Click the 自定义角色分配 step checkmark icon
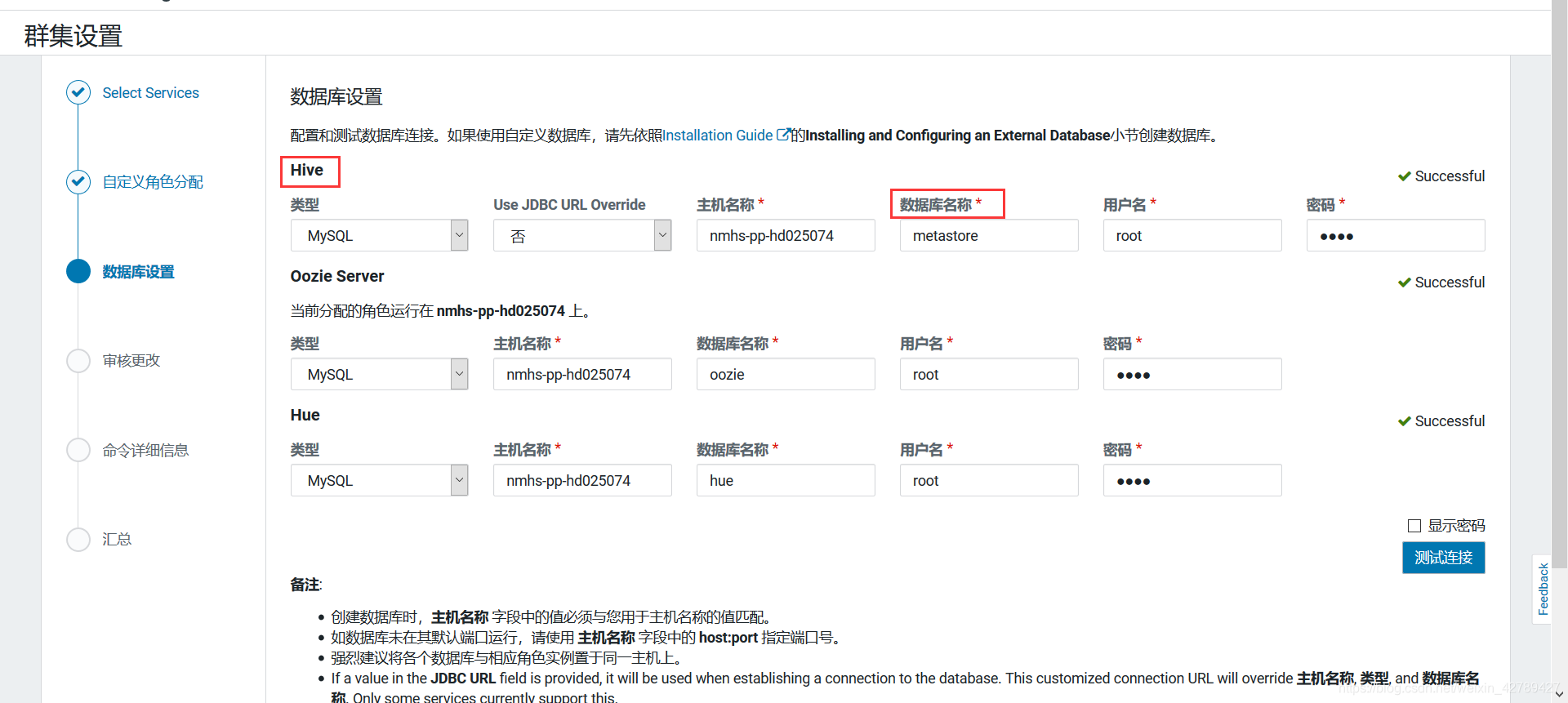The image size is (1568, 703). click(x=78, y=181)
